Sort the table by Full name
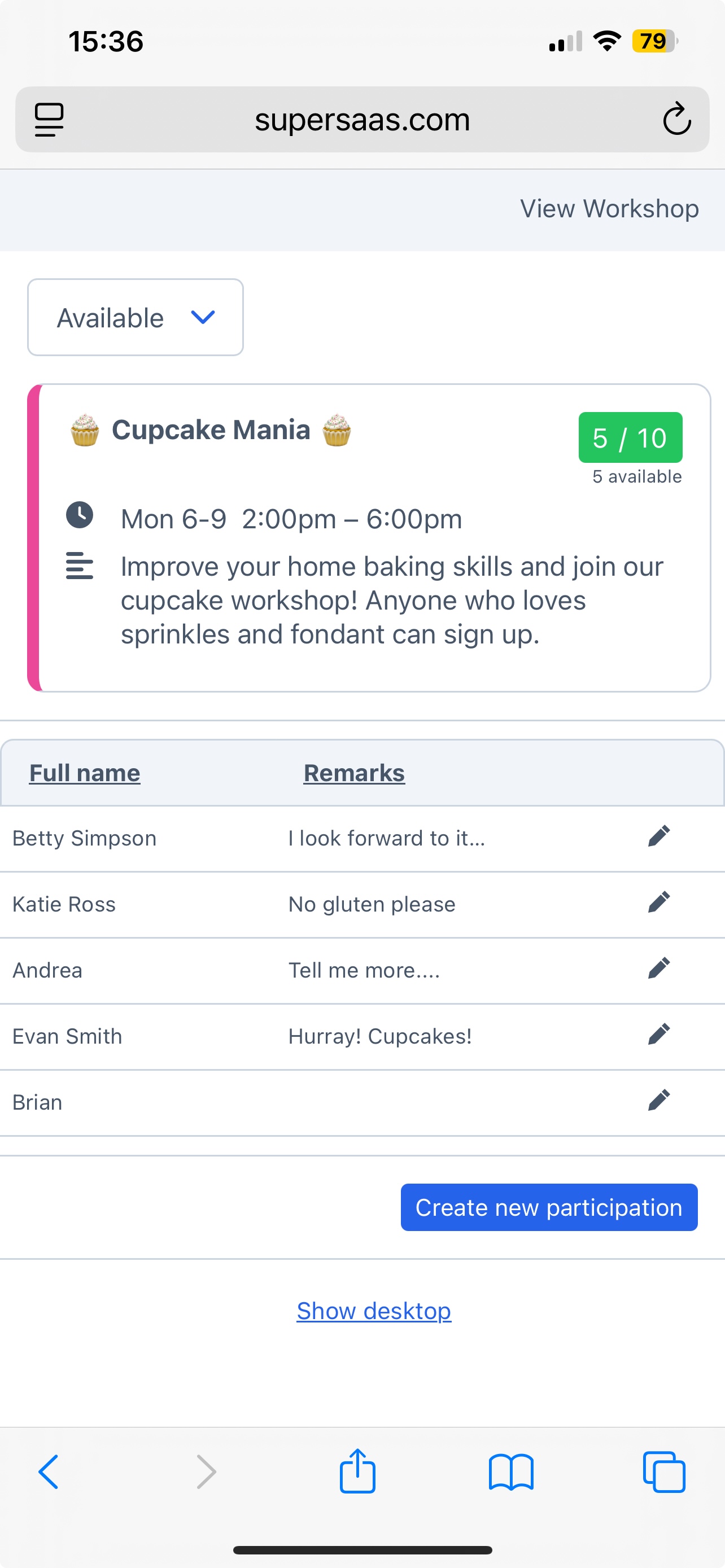 point(84,772)
